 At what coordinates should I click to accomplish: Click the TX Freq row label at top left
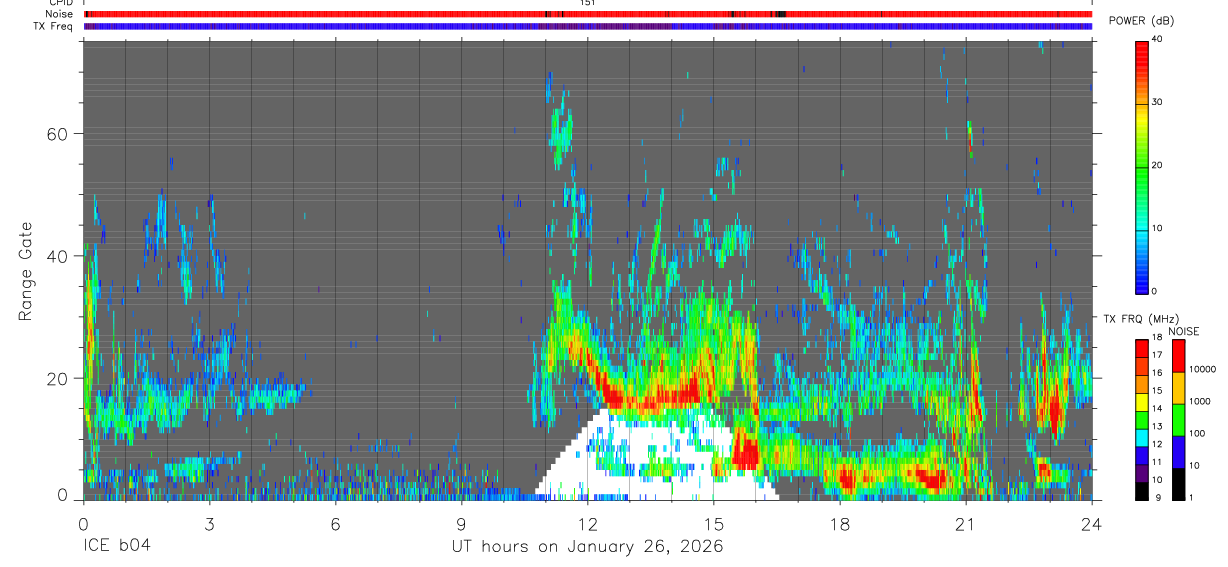click(x=54, y=25)
